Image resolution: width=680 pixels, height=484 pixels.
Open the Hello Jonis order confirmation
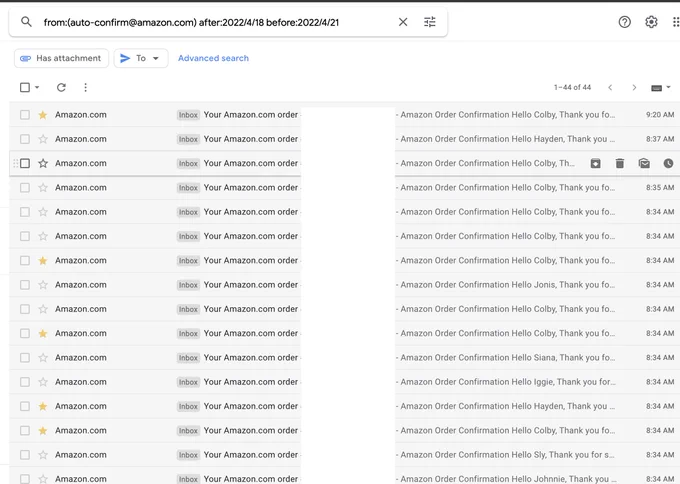[x=345, y=285]
